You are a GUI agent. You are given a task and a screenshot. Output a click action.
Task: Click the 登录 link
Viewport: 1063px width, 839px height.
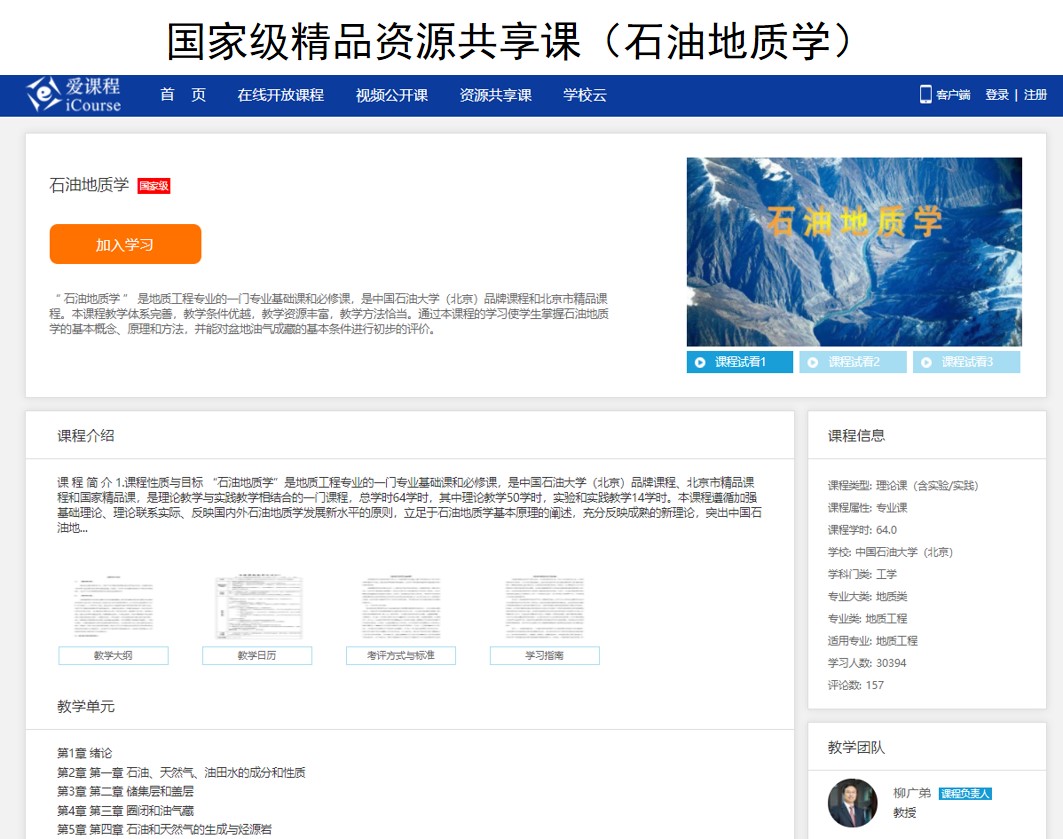996,95
